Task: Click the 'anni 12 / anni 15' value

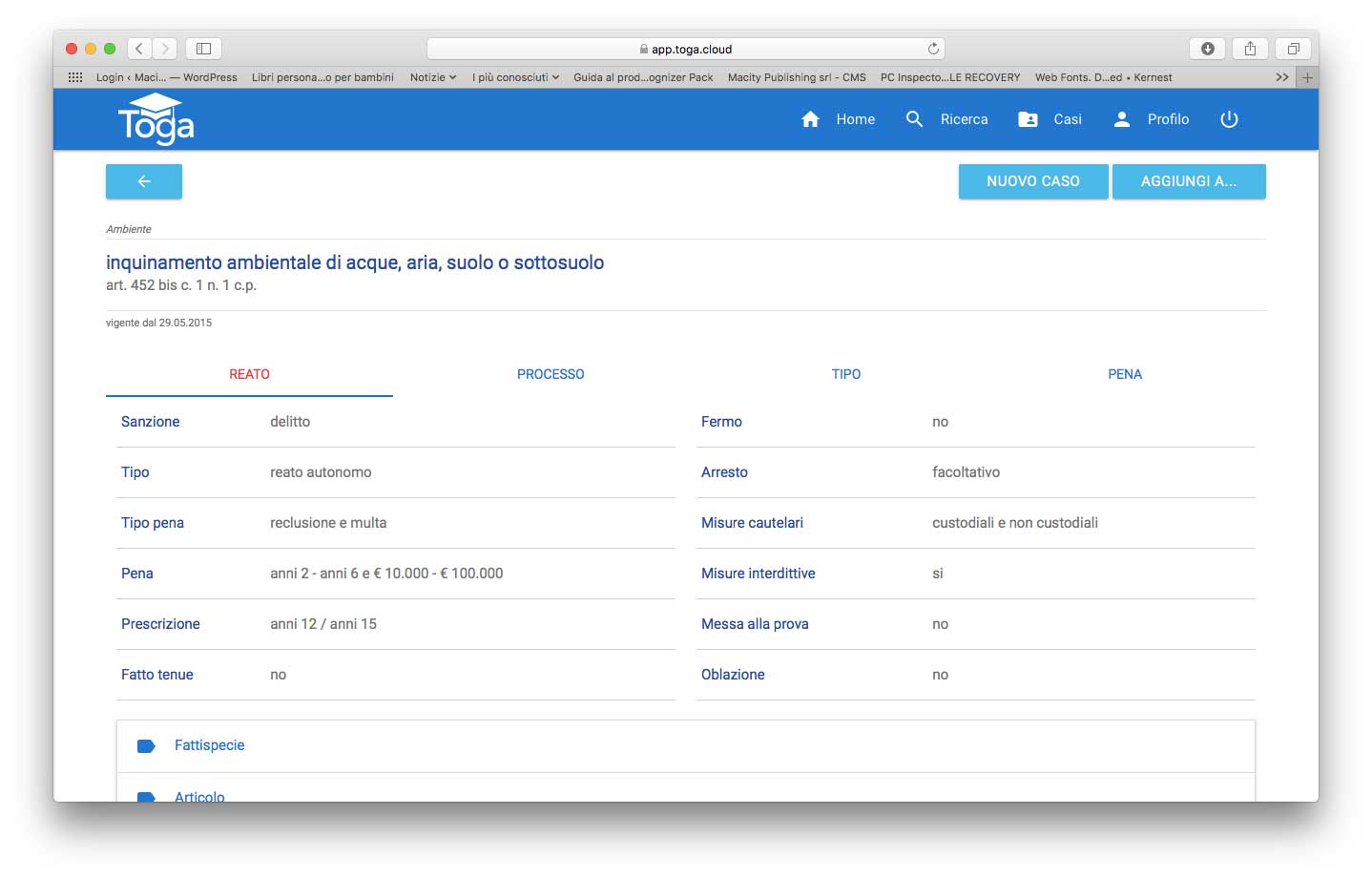Action: (x=323, y=624)
